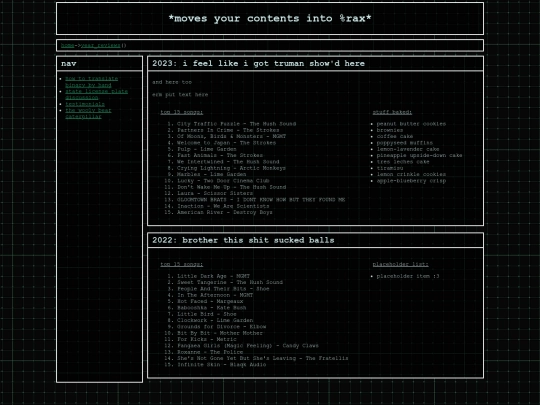Click the 'stuff baked:' subheading
The height and width of the screenshot is (405, 540).
click(392, 112)
